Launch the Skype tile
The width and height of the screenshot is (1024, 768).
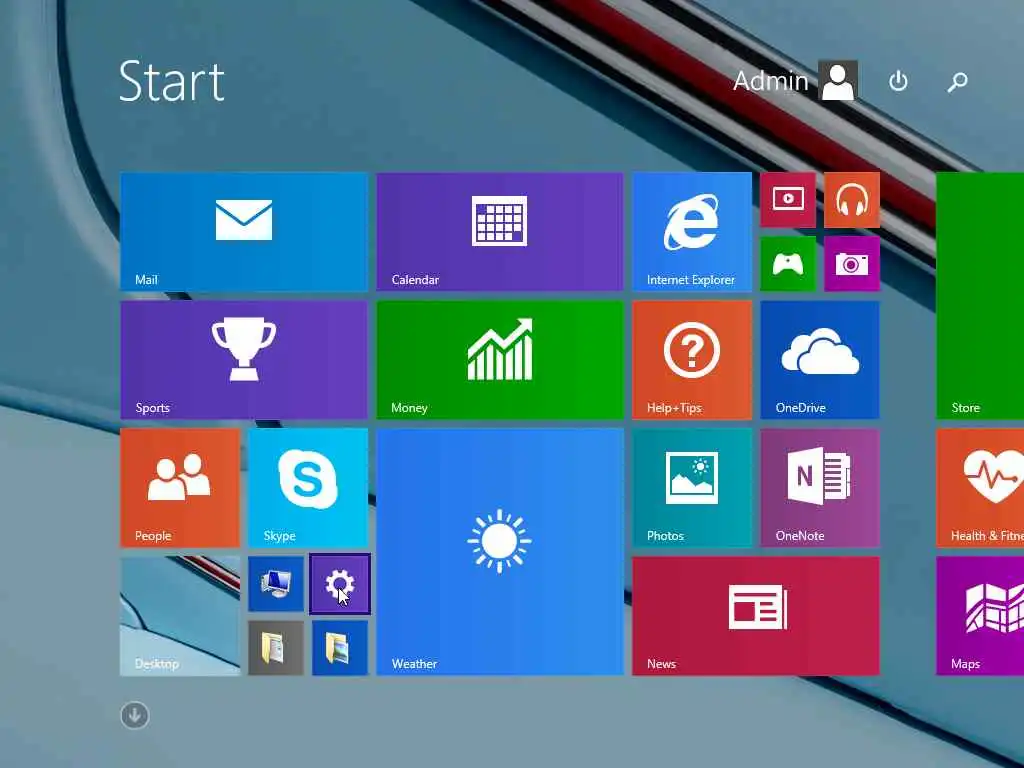[308, 488]
